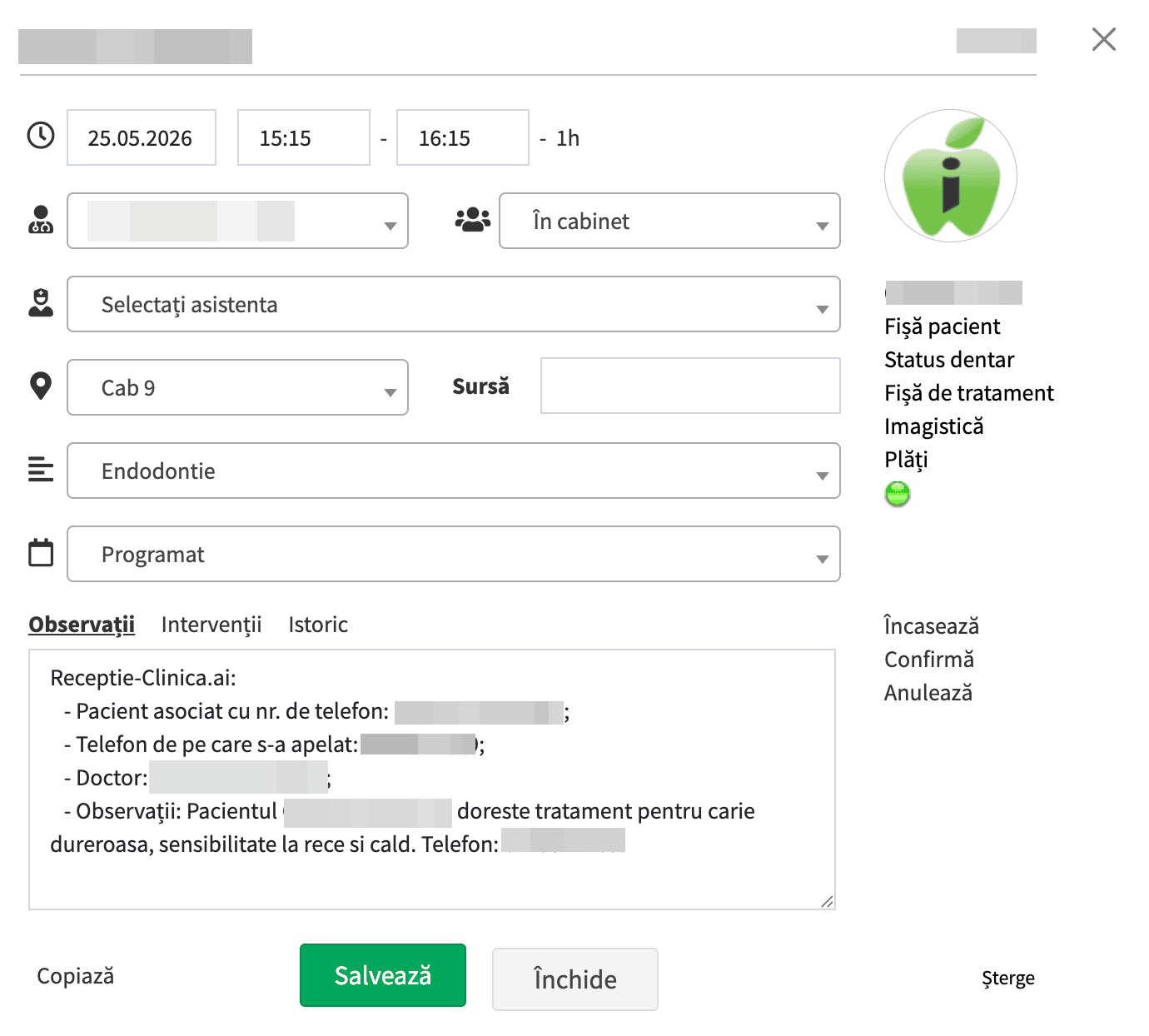Click the assistant icon next to Selectați asistenta
This screenshot has width=1149, height=1036.
(39, 303)
